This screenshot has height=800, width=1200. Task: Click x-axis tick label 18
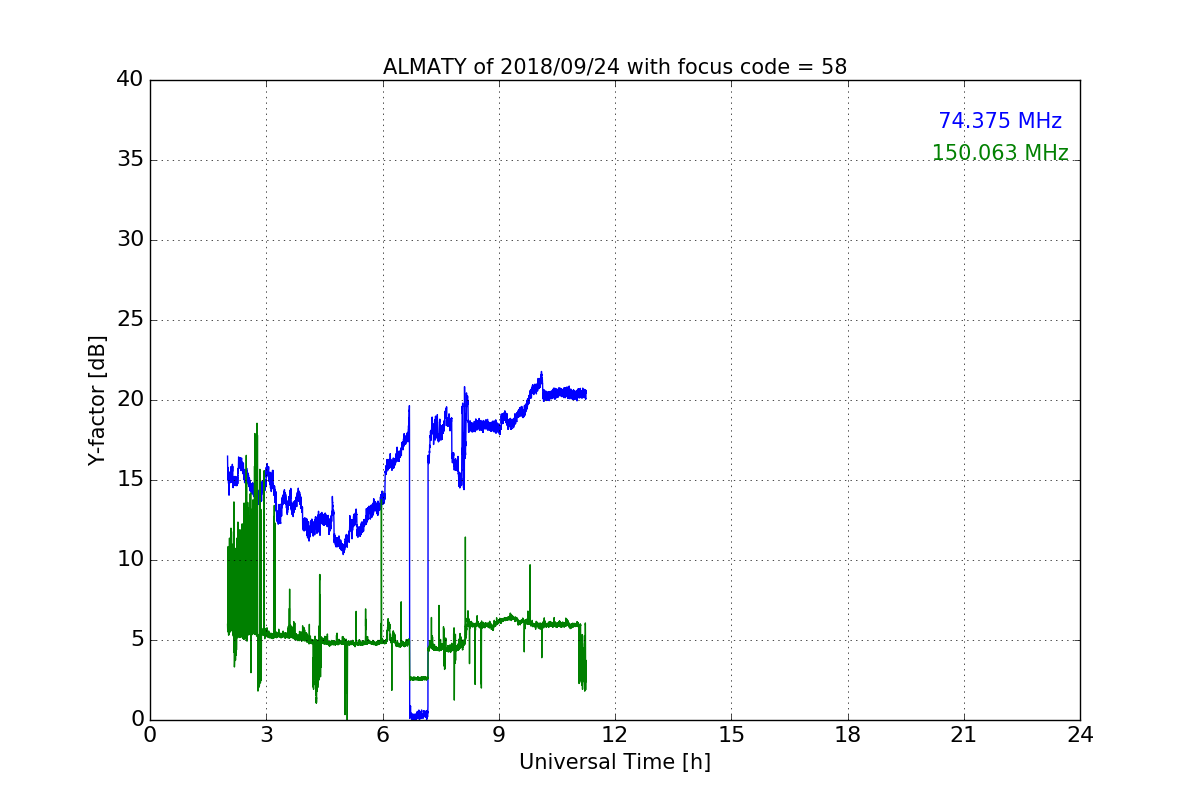848,734
